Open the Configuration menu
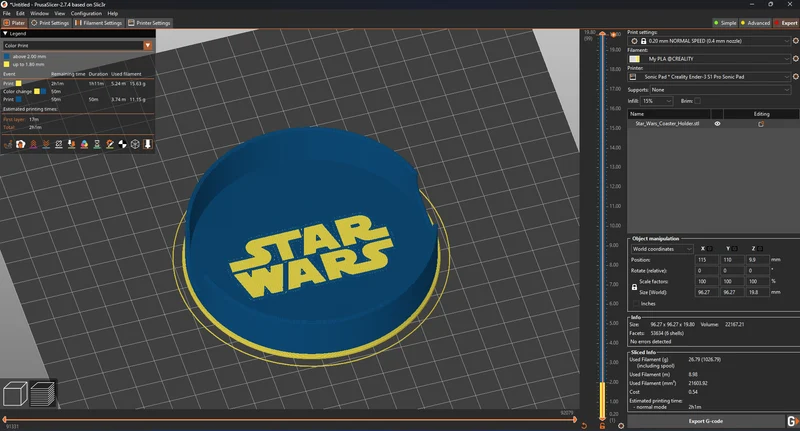Screen dimensions: 800x431 click(86, 13)
